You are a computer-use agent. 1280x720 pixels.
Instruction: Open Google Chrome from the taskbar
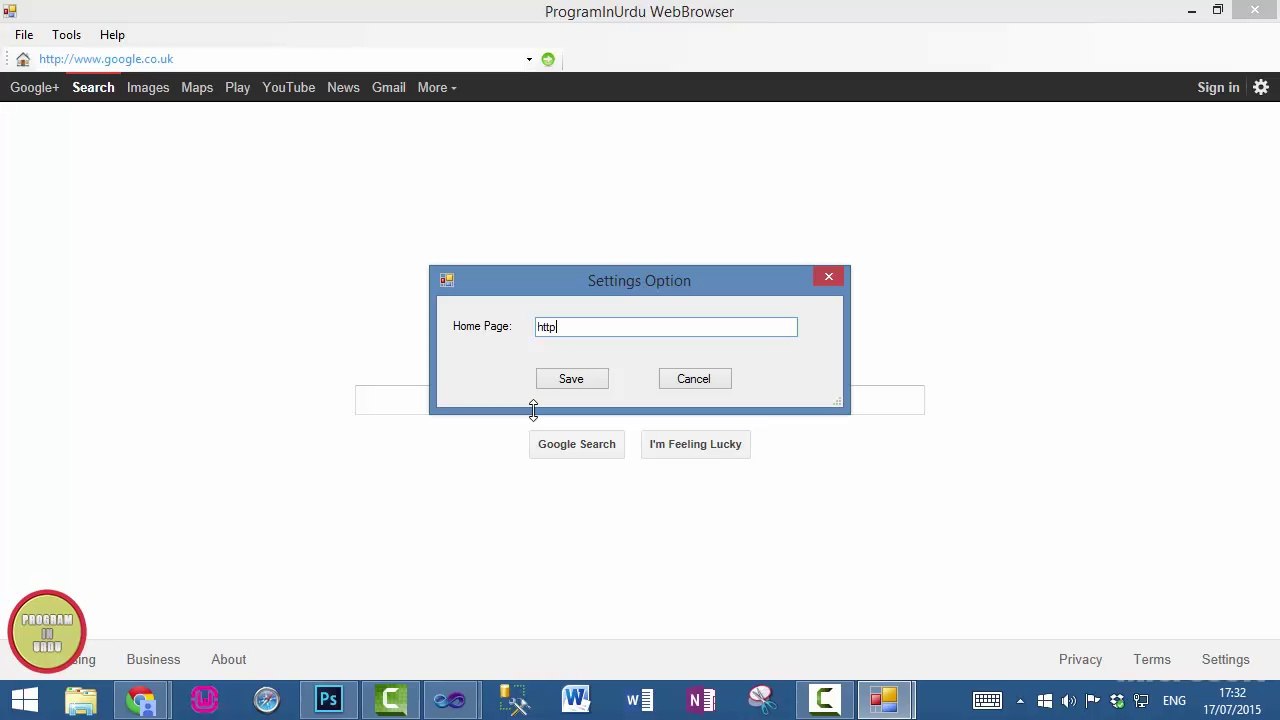pos(142,700)
